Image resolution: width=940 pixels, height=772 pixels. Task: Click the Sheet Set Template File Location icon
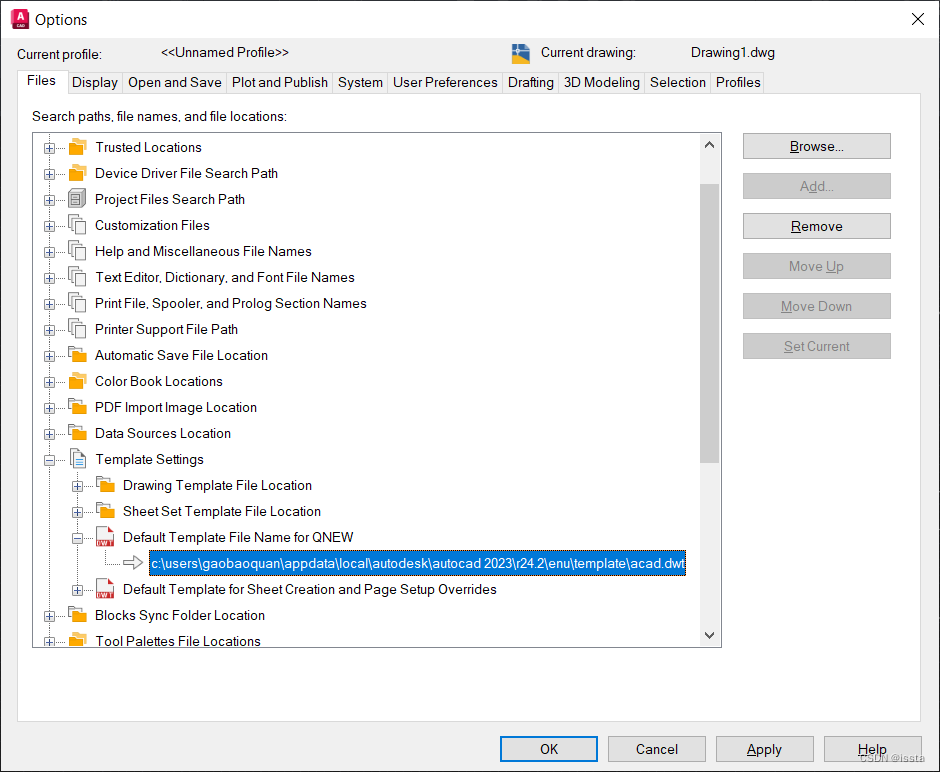tap(106, 511)
